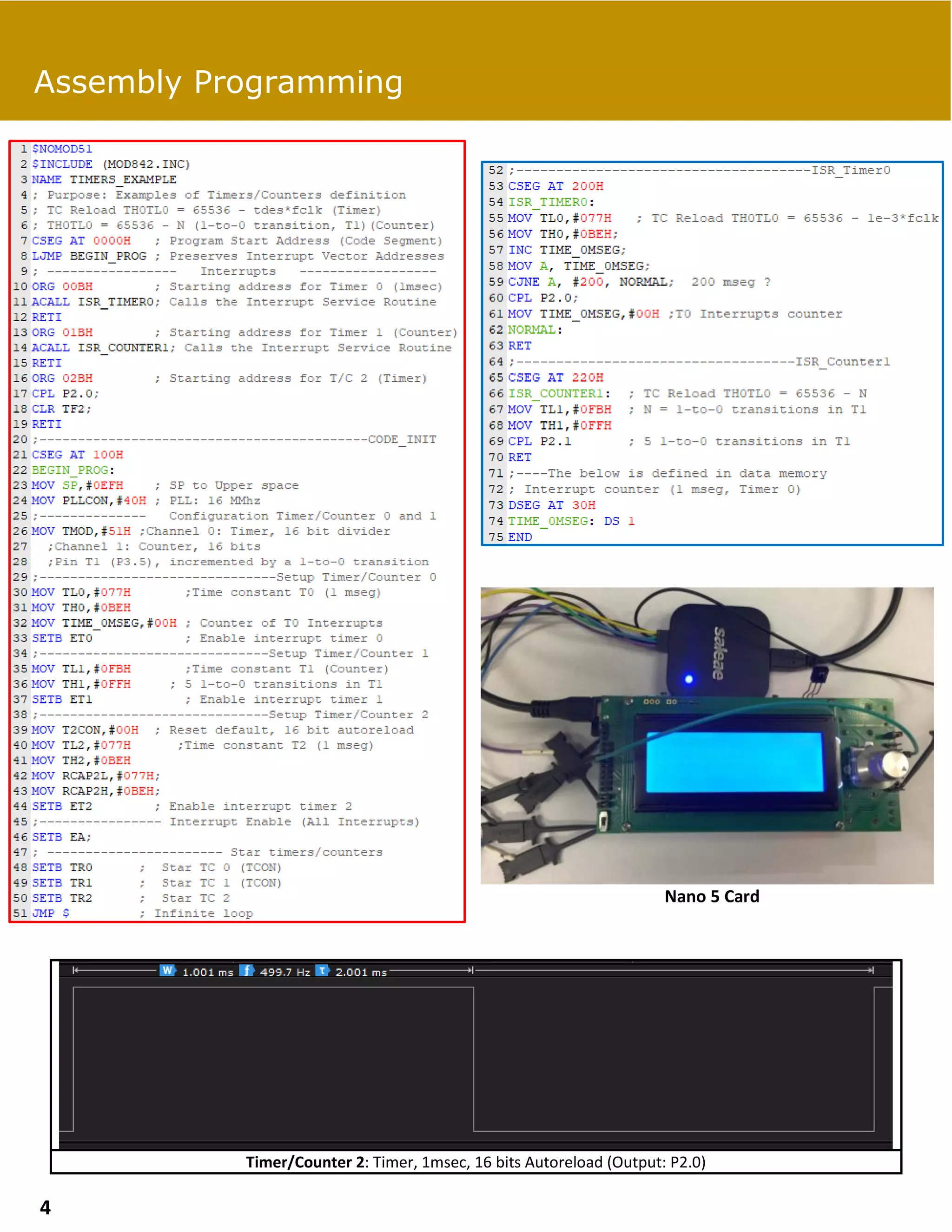Click the page number 4
The width and height of the screenshot is (952, 1232).
45,1207
